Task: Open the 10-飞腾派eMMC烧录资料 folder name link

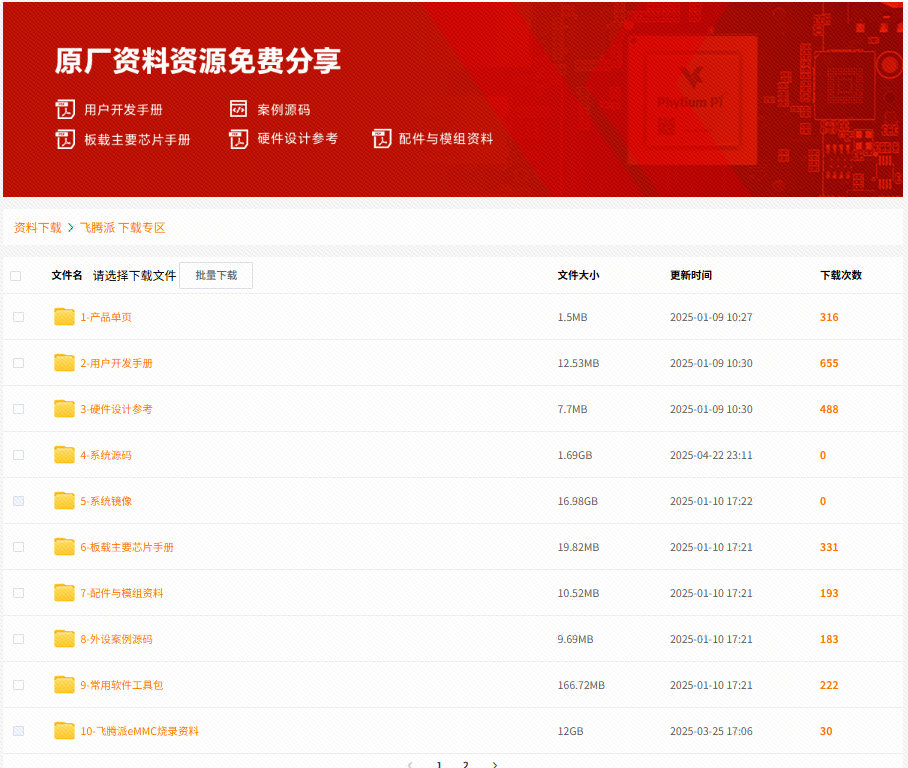Action: tap(140, 732)
